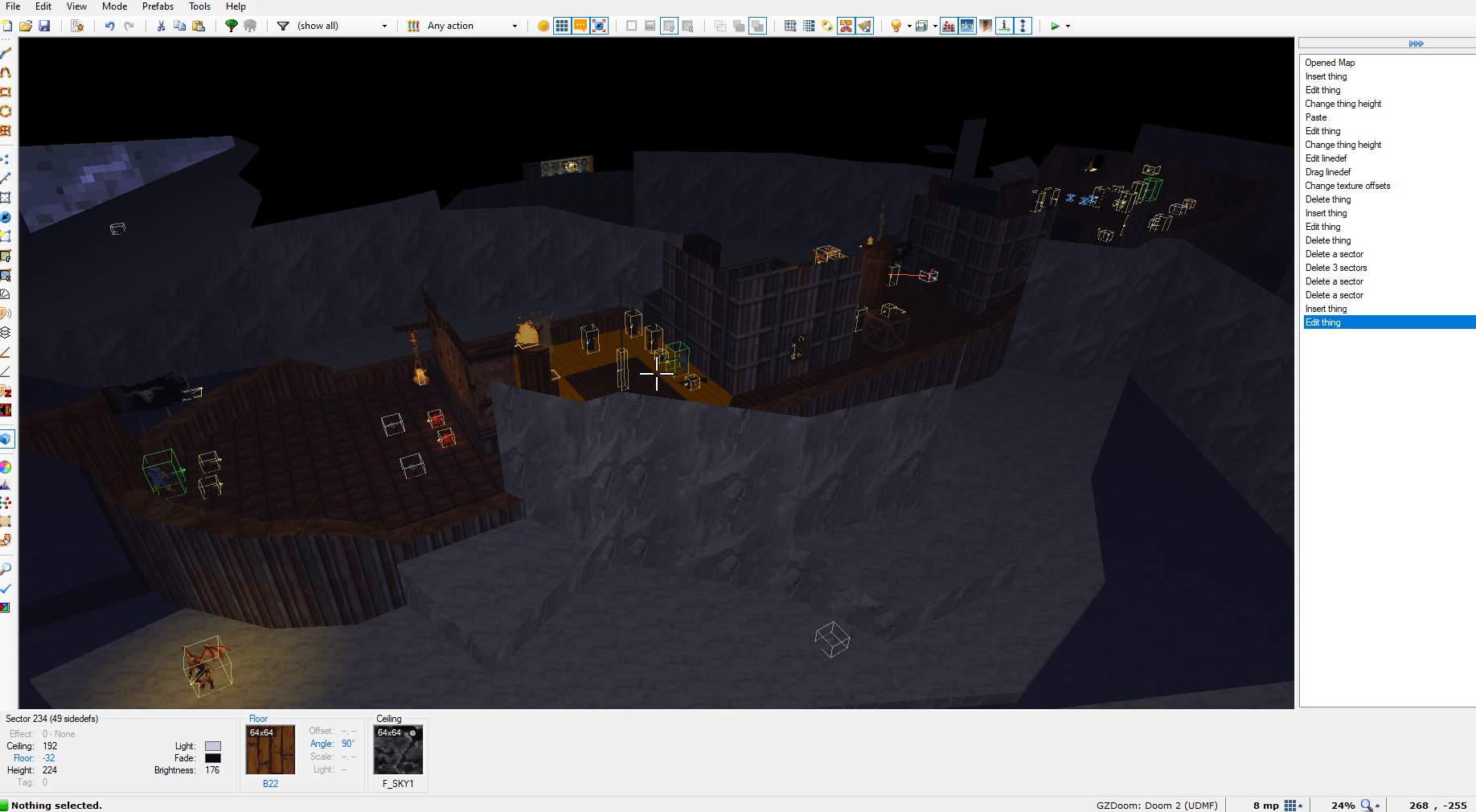
Task: Toggle model rendering image button
Action: [921, 26]
